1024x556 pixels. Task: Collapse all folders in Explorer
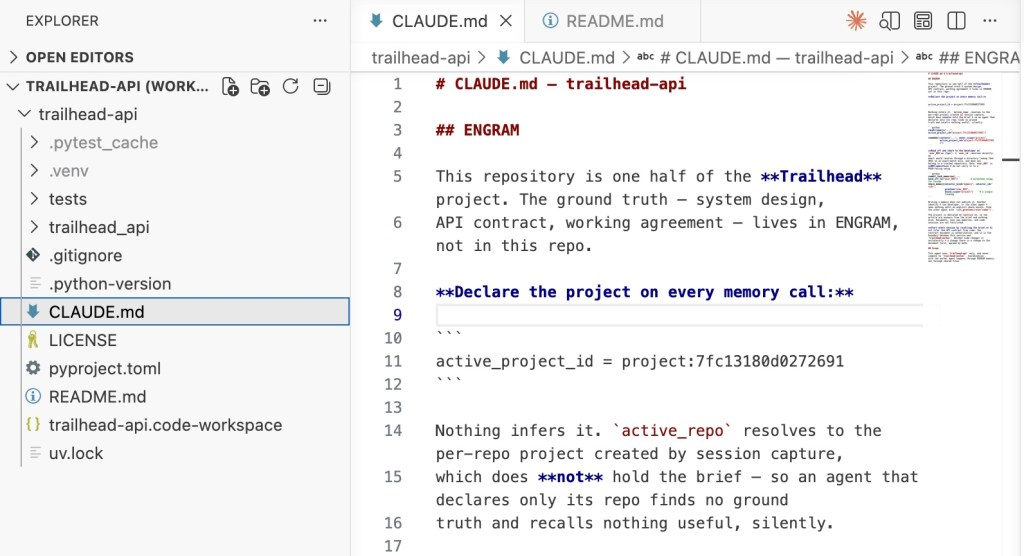pyautogui.click(x=321, y=86)
